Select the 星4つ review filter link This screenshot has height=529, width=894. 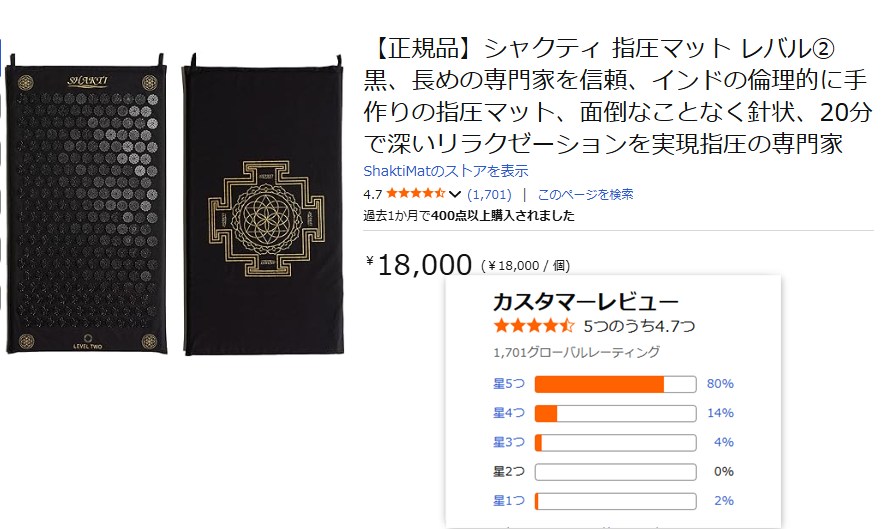tap(508, 413)
